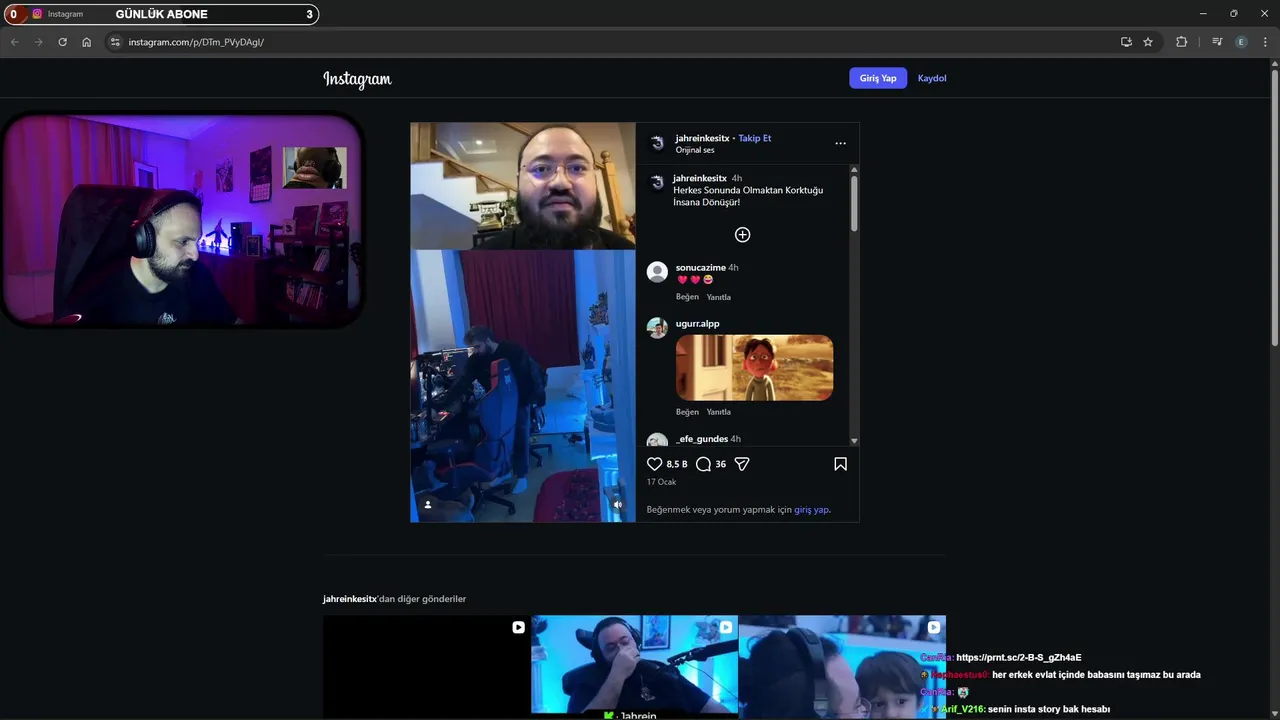The image size is (1280, 720).
Task: Open the browser profile avatar E
Action: [x=1241, y=42]
